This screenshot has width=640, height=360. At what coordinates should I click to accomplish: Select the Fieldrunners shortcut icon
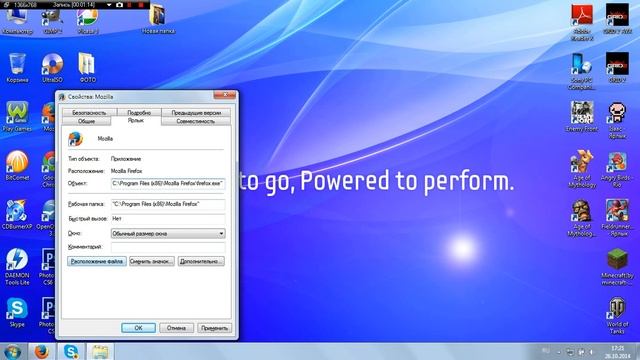[x=617, y=218]
